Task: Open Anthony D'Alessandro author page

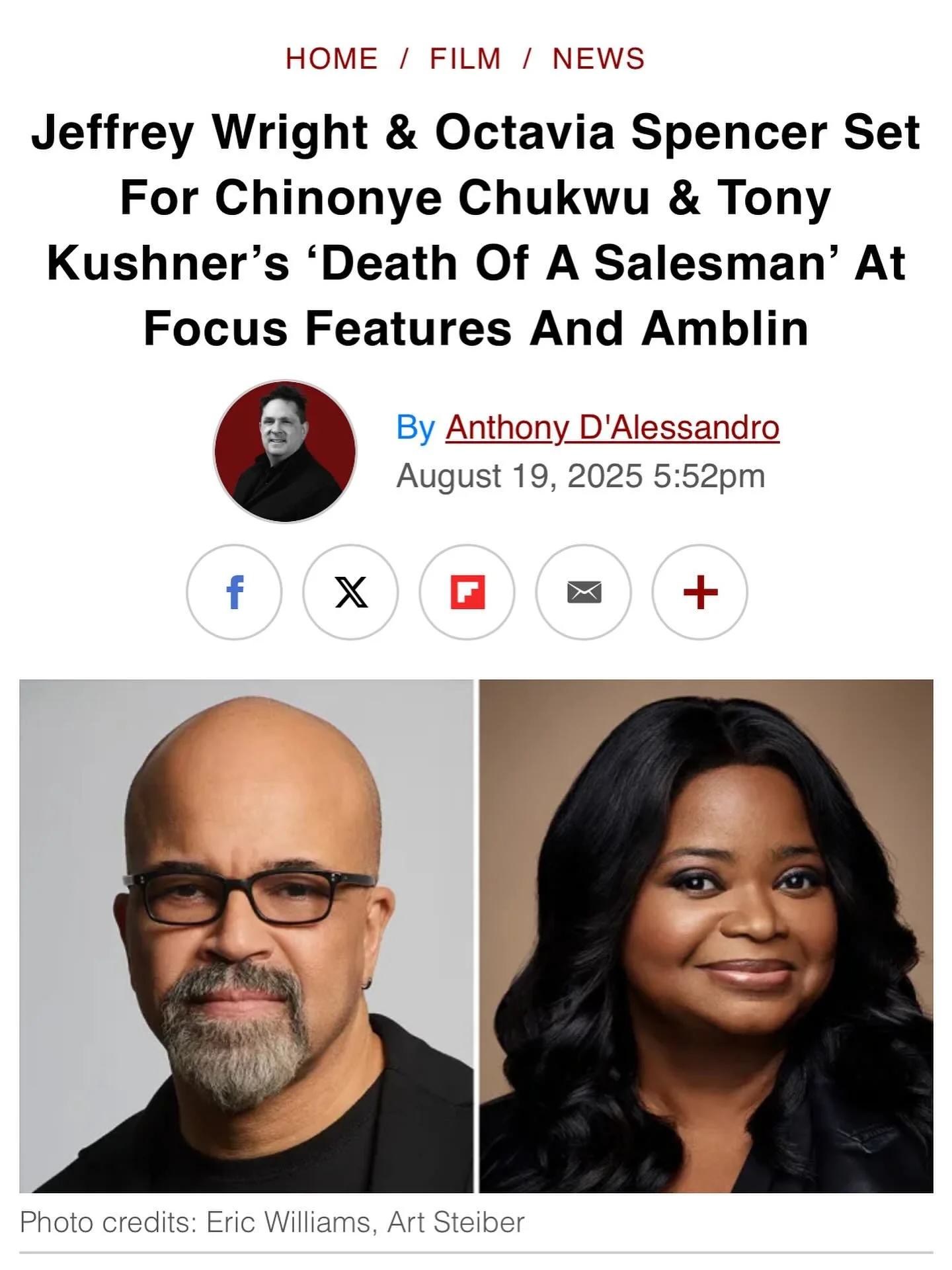Action: (613, 427)
